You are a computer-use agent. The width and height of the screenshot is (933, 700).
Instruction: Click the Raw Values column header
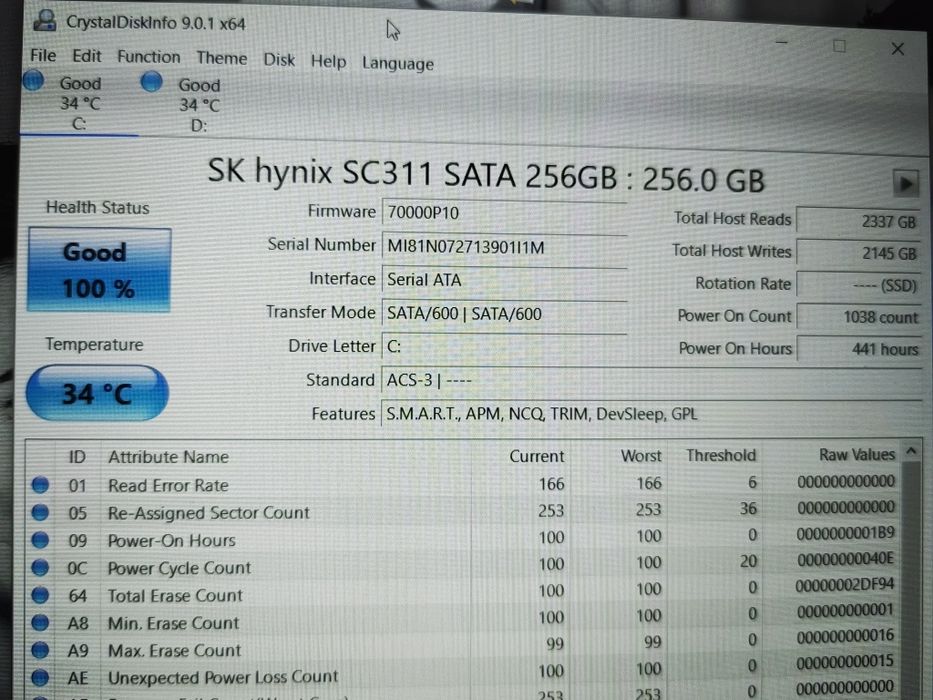coord(856,455)
